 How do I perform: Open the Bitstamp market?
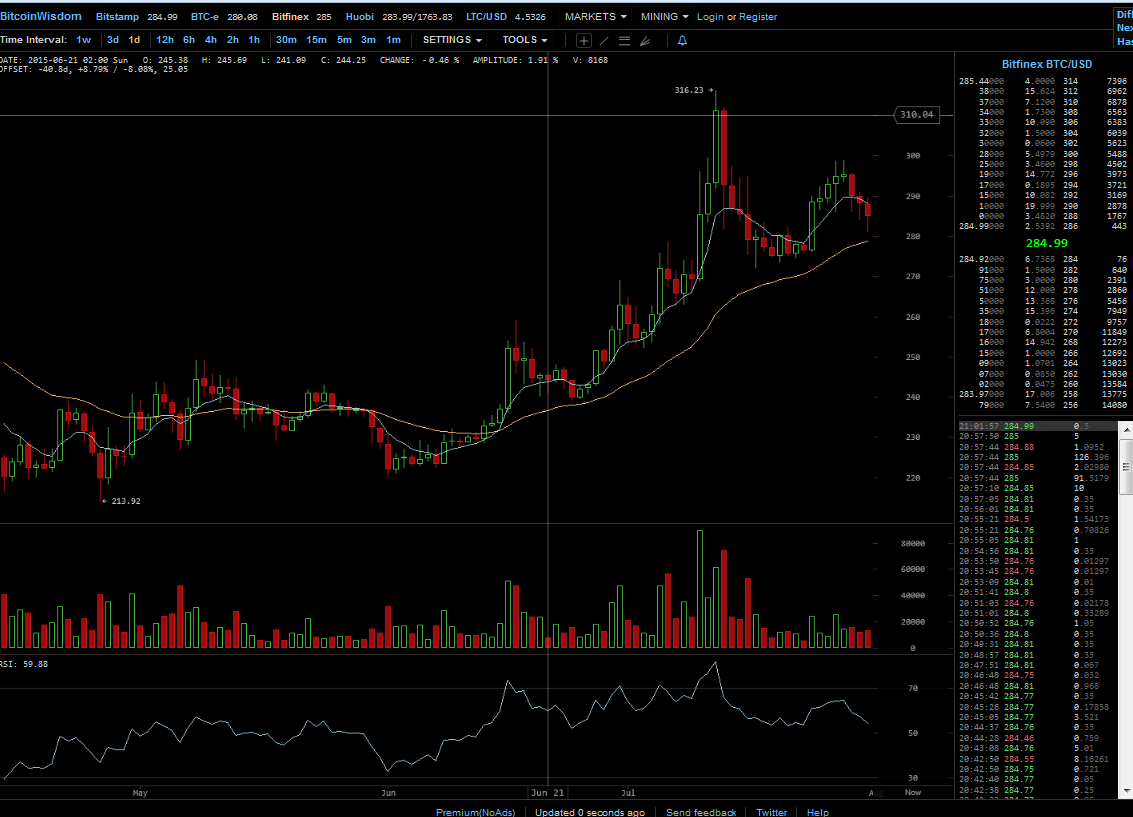pos(117,17)
